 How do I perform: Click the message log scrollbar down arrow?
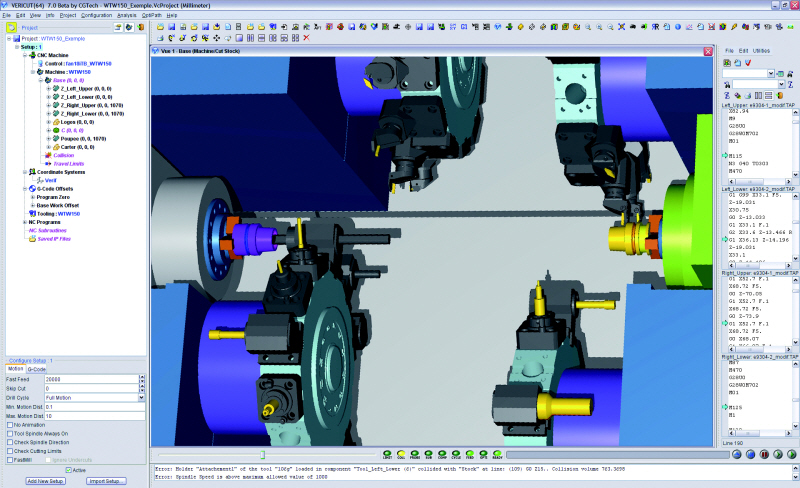pos(795,477)
